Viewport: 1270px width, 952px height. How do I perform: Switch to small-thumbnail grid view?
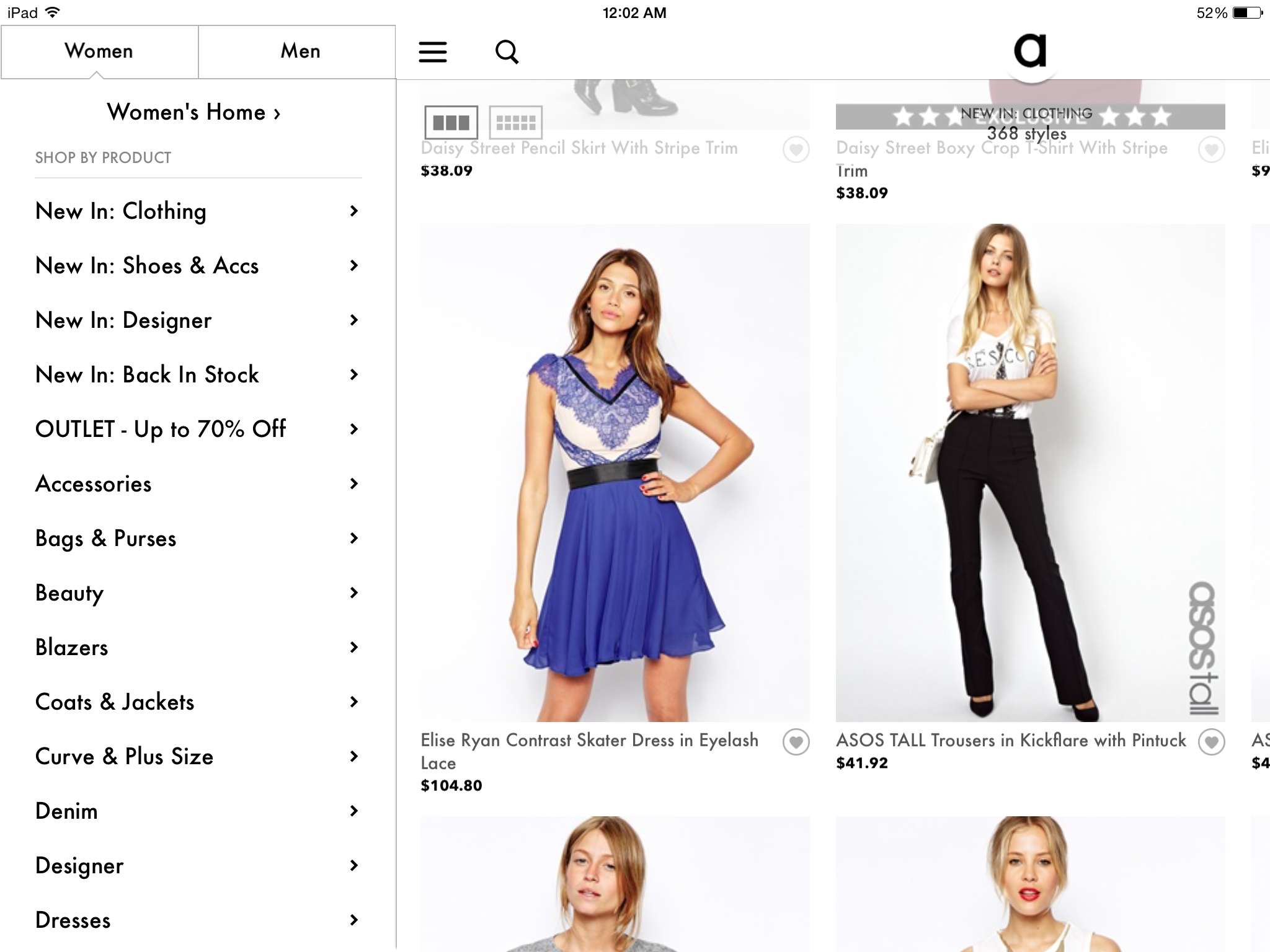515,122
